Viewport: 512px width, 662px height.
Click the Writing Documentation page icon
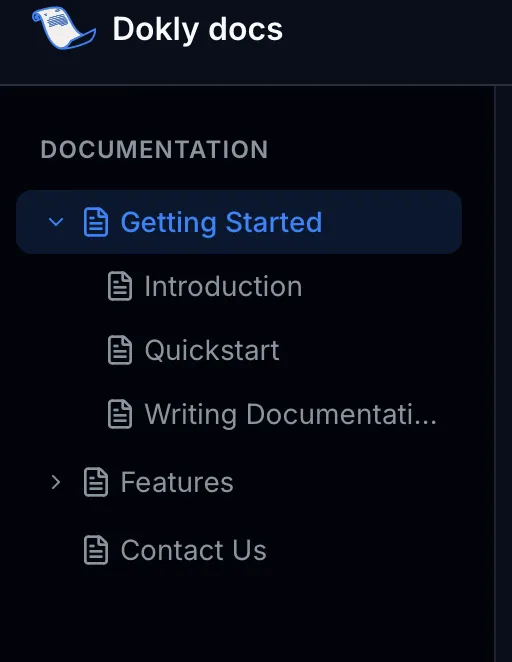coord(120,414)
